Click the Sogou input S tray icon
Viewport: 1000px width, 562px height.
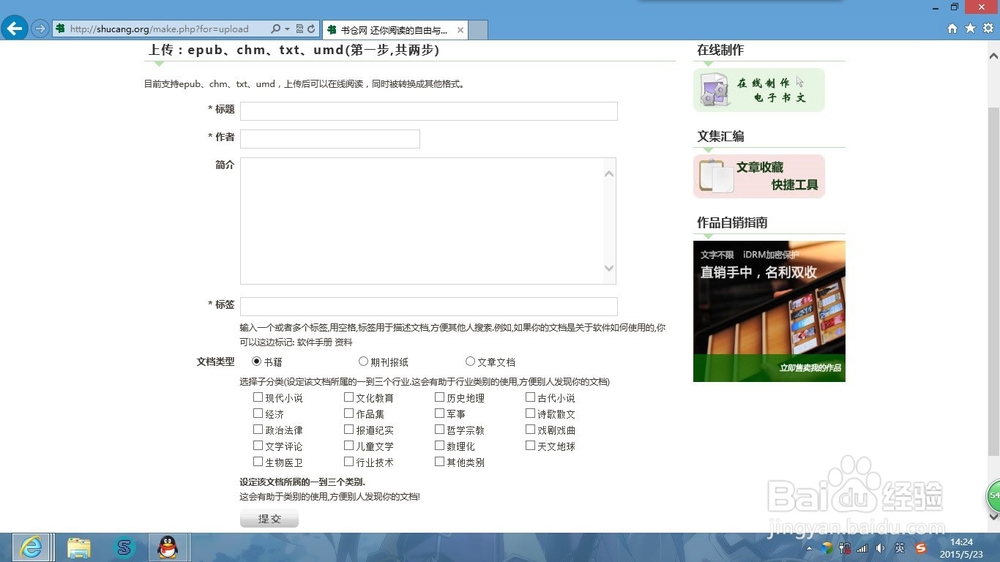tap(920, 548)
